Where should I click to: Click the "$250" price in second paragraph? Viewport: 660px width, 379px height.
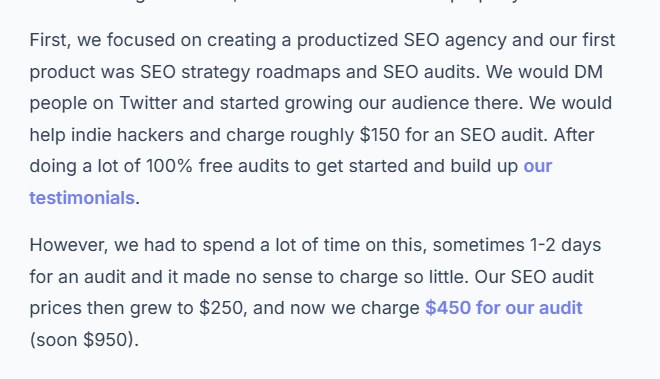coord(221,308)
